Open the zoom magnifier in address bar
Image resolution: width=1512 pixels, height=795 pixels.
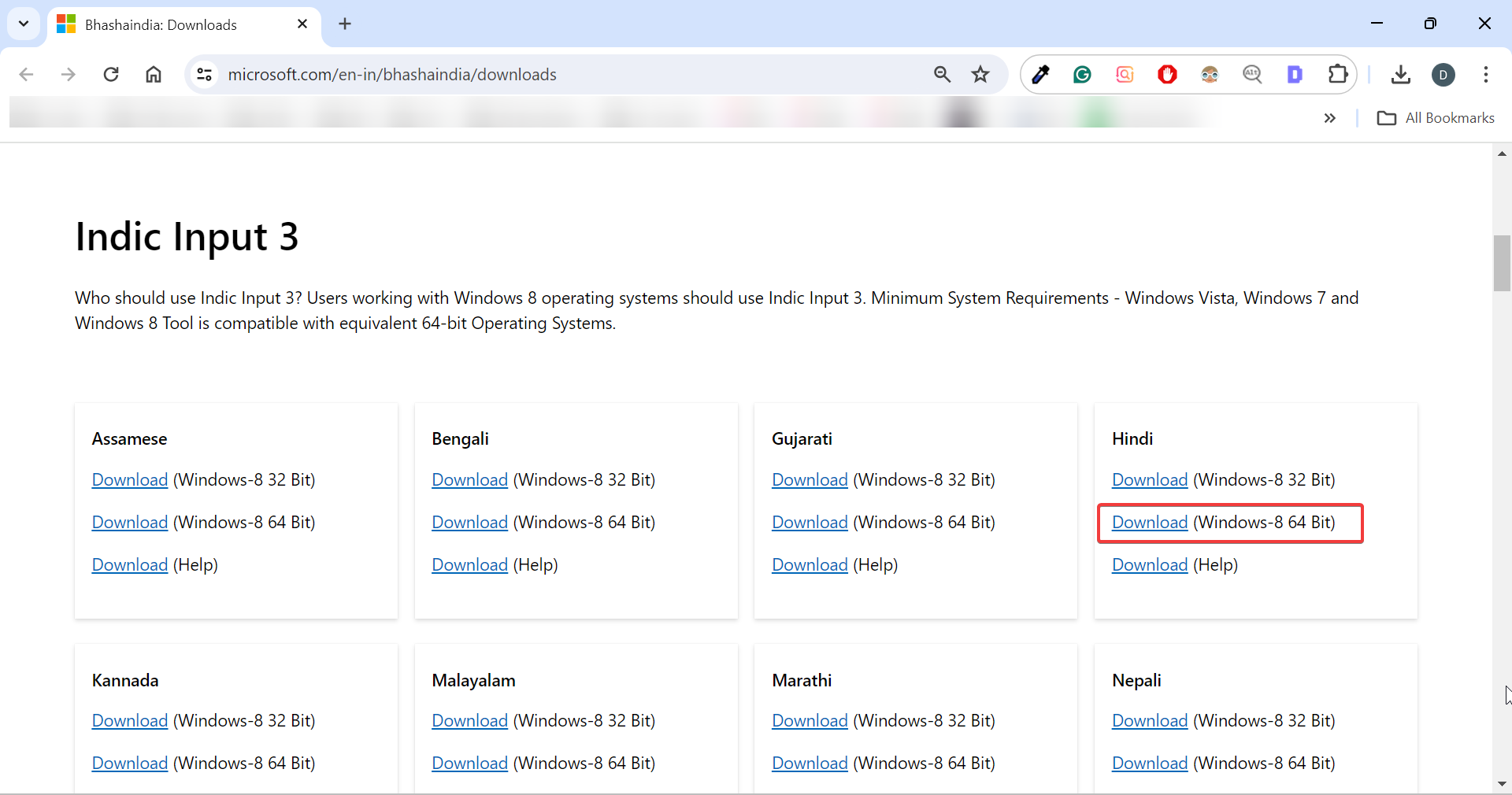point(942,75)
